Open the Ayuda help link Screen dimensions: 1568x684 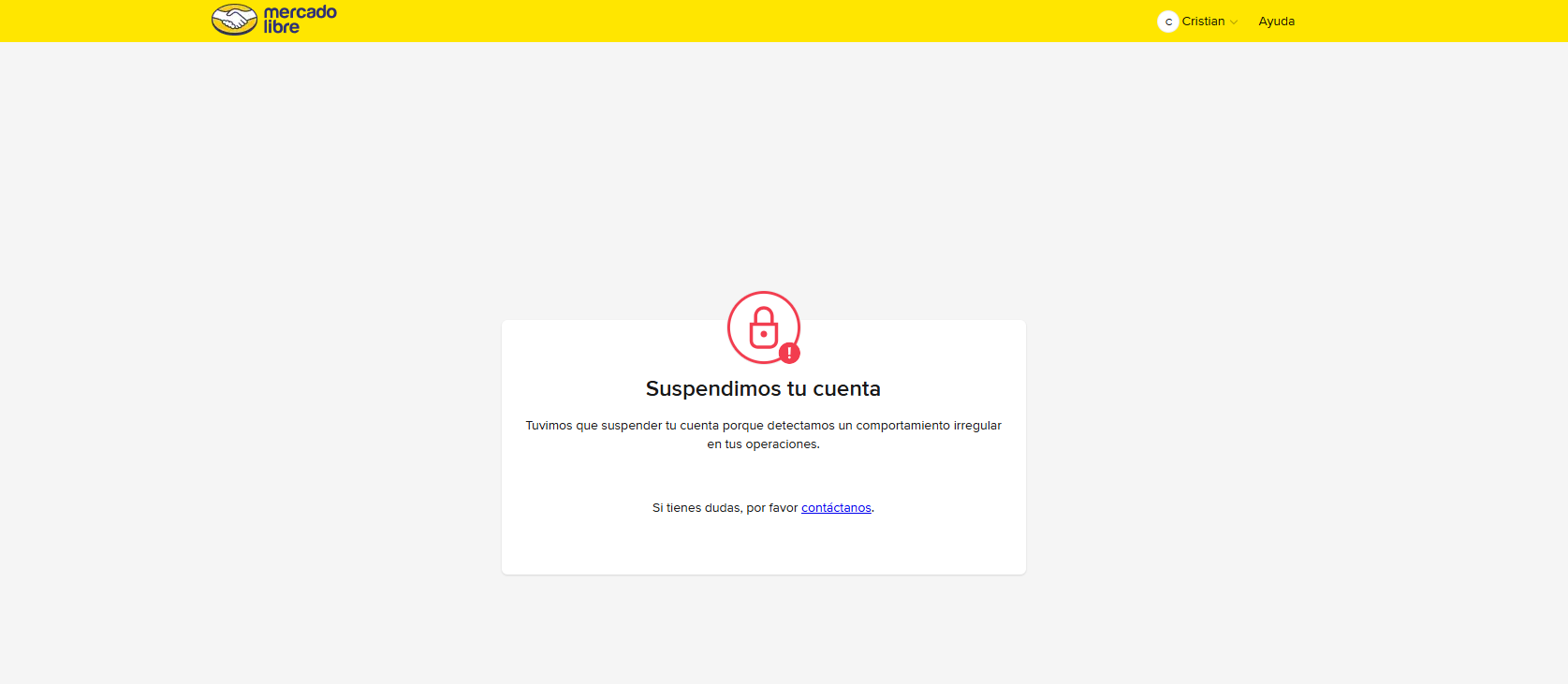[x=1277, y=22]
